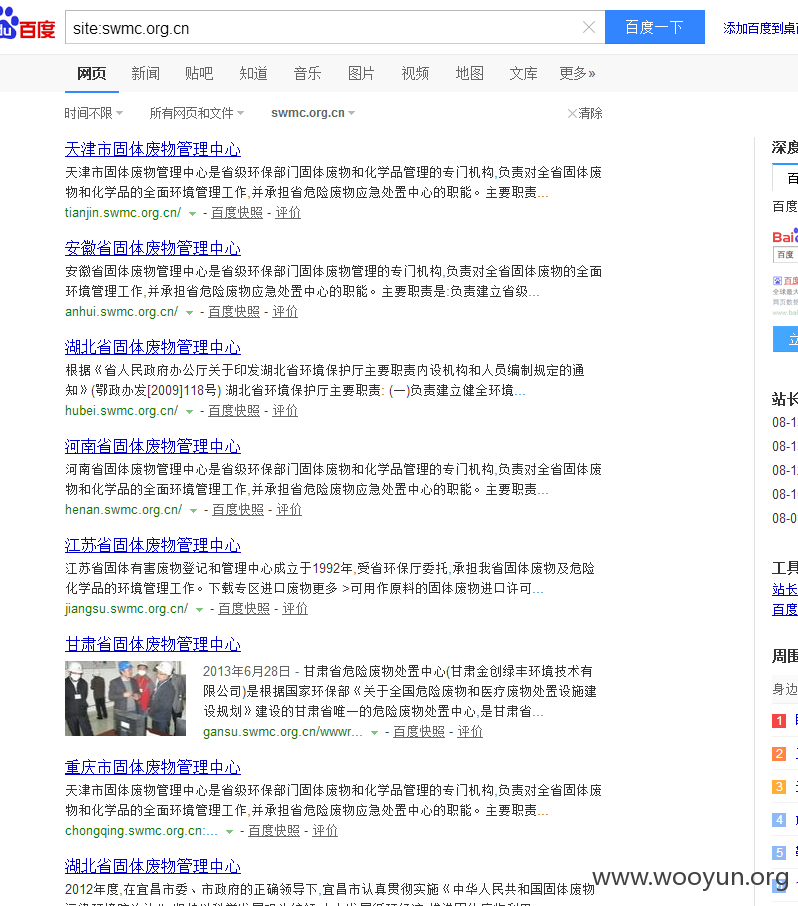This screenshot has width=798, height=906.
Task: Switch to the 新闻 tab
Action: click(146, 73)
